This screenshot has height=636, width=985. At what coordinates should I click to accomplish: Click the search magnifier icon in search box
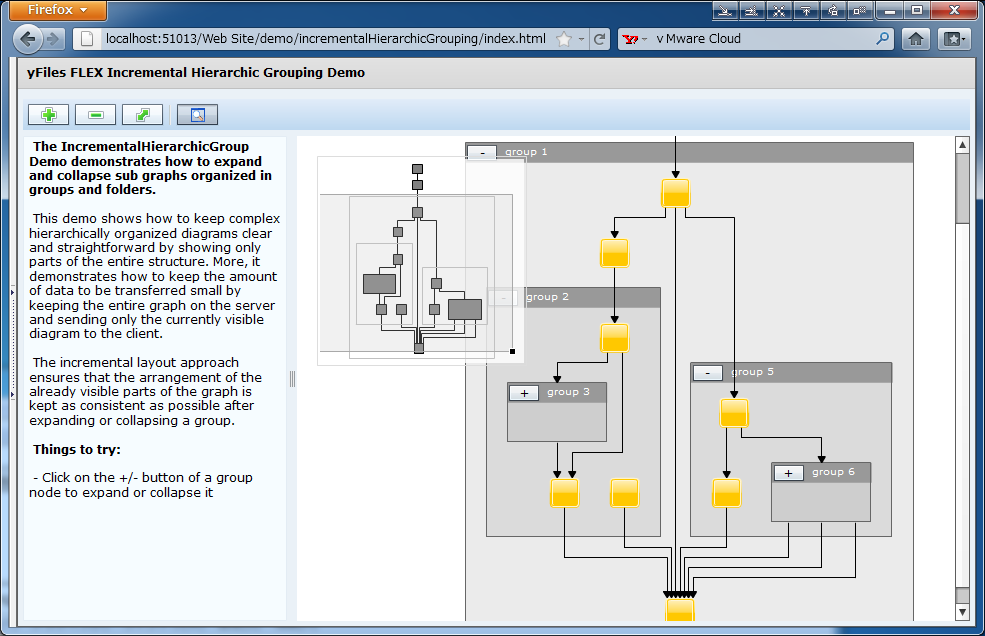pos(883,39)
